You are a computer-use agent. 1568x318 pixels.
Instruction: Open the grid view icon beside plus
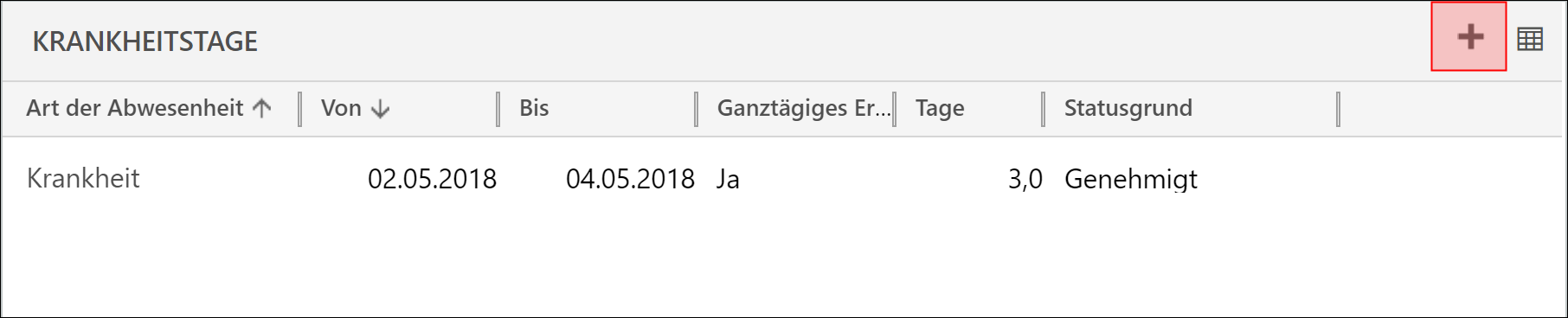tap(1530, 39)
